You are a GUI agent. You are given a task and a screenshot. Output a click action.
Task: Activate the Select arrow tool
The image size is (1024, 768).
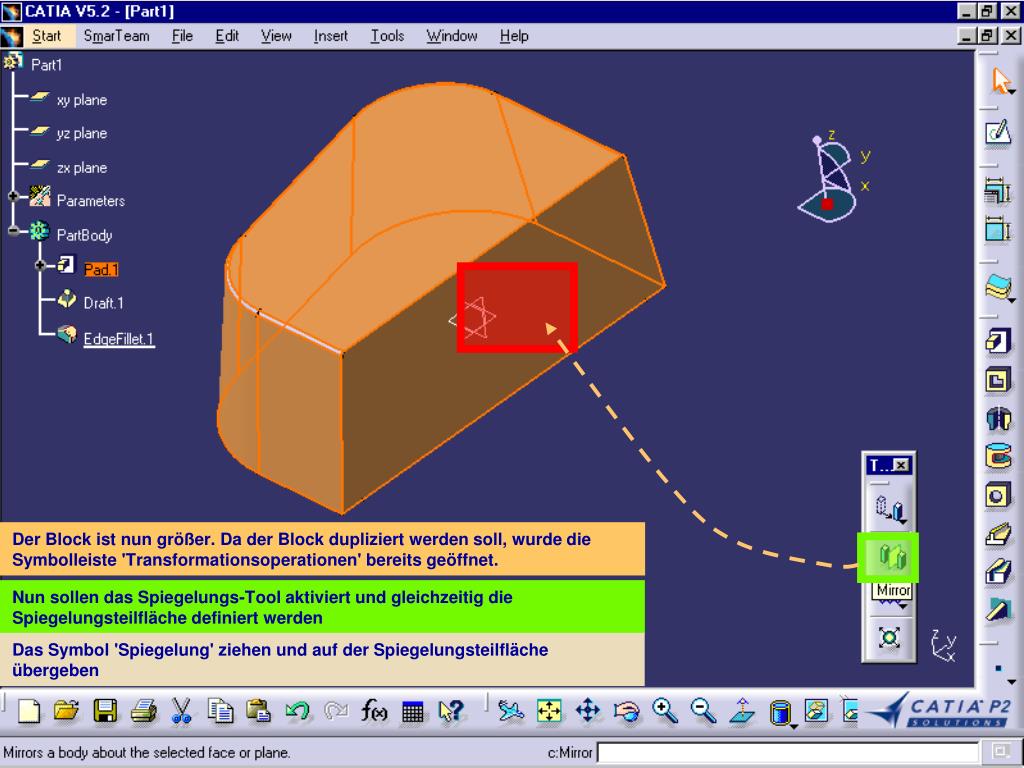(x=999, y=81)
